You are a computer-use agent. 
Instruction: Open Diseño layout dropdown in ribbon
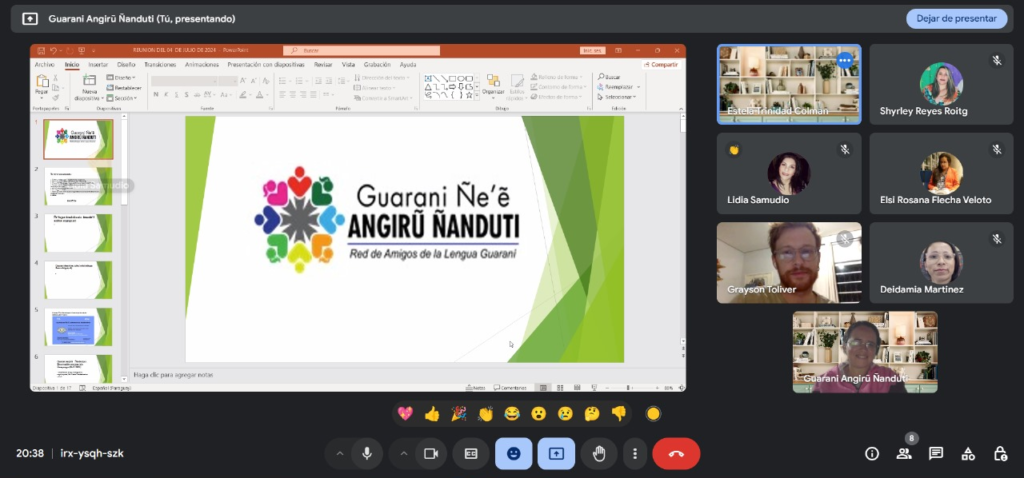pos(121,78)
